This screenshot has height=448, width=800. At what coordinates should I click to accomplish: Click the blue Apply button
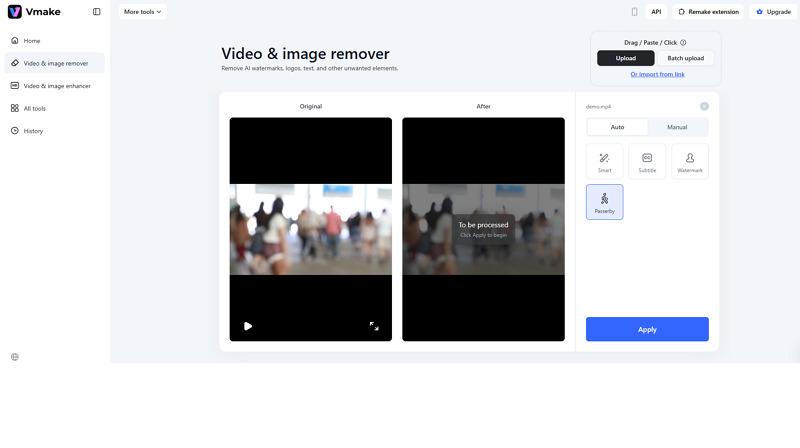647,329
